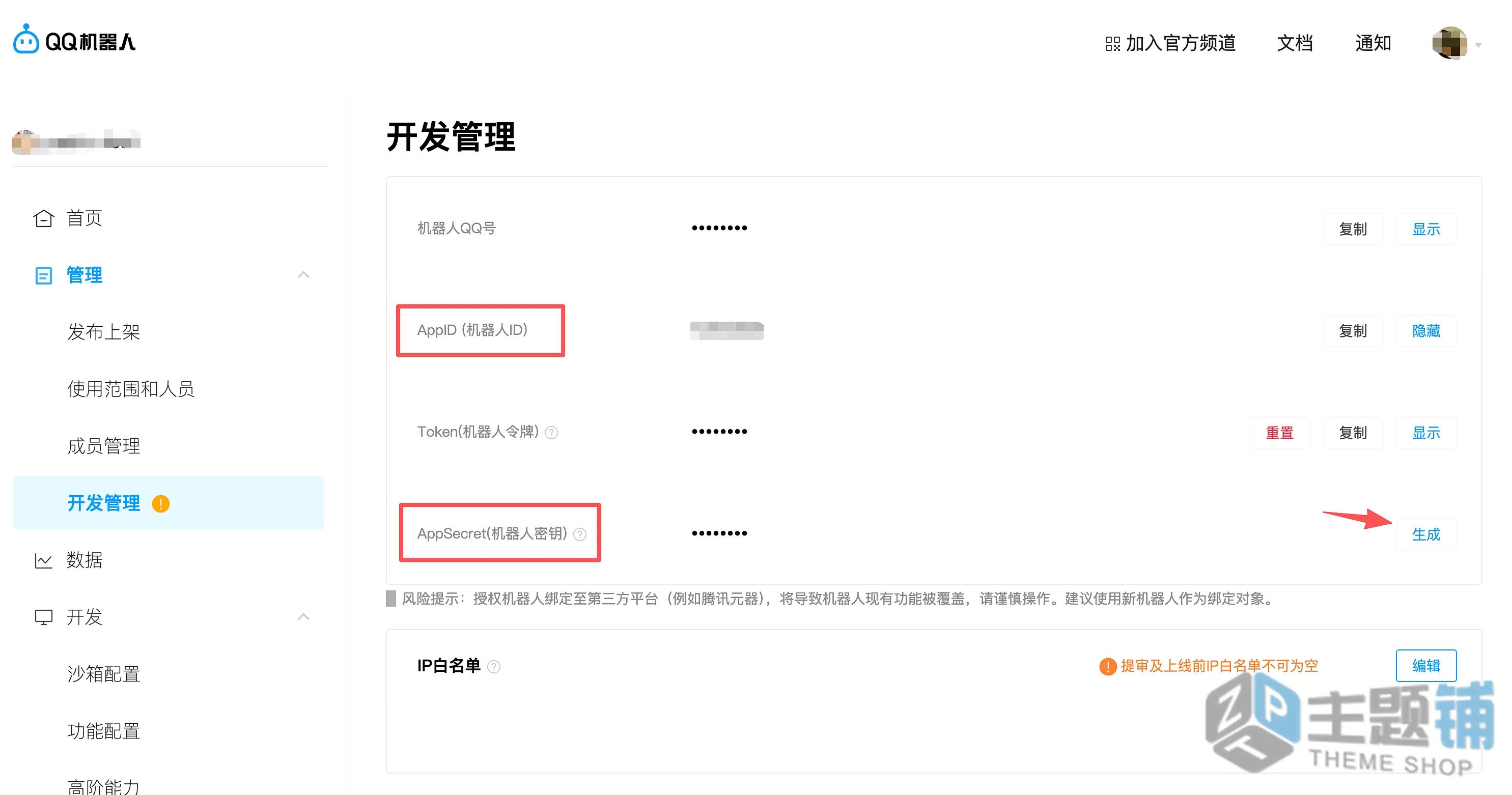Click the chart icon beside 数据
This screenshot has height=795, width=1512.
[43, 560]
